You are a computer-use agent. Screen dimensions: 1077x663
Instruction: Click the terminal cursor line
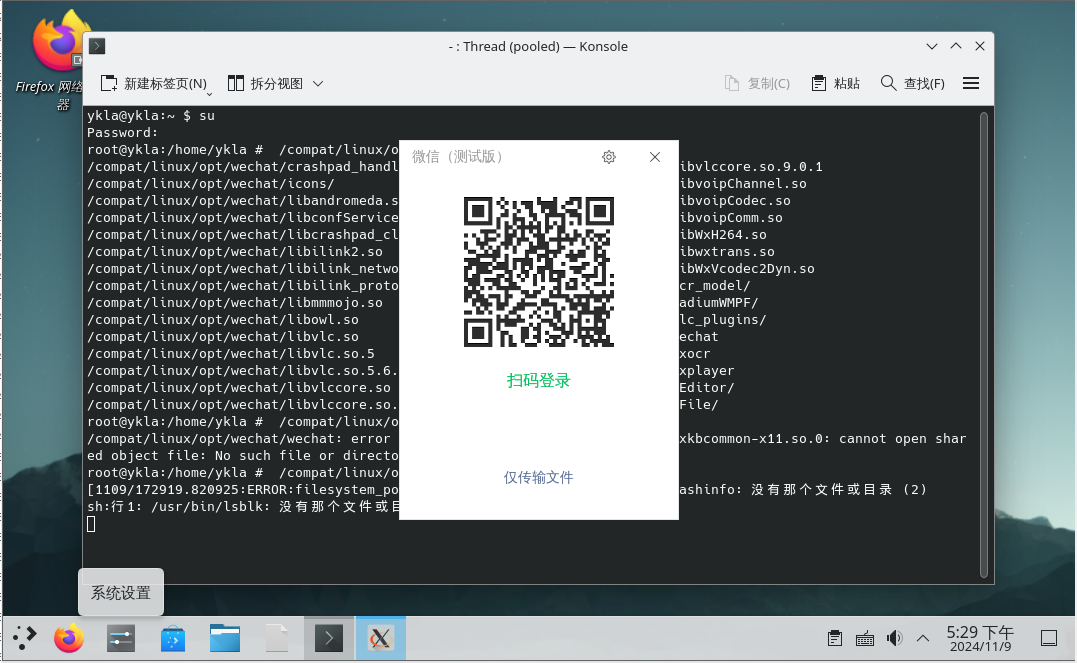point(91,524)
